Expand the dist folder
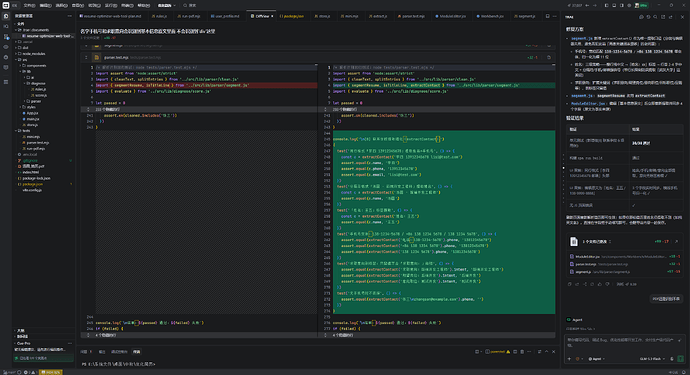690x375 pixels. [x=17, y=48]
